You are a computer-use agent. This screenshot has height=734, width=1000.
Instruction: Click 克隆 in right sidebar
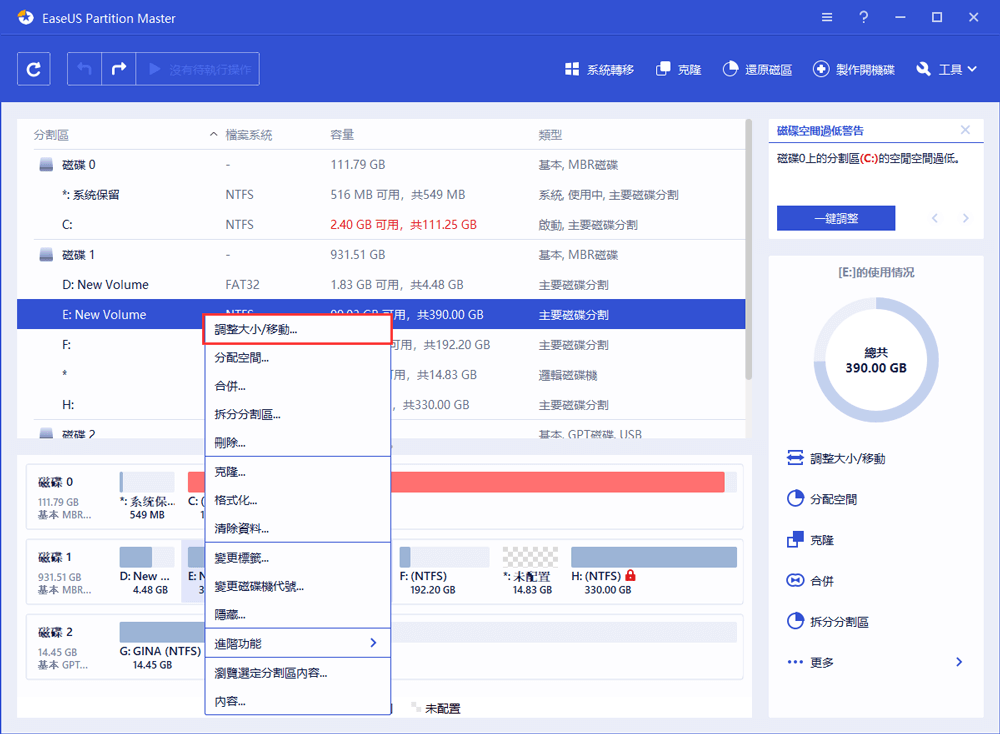[810, 539]
